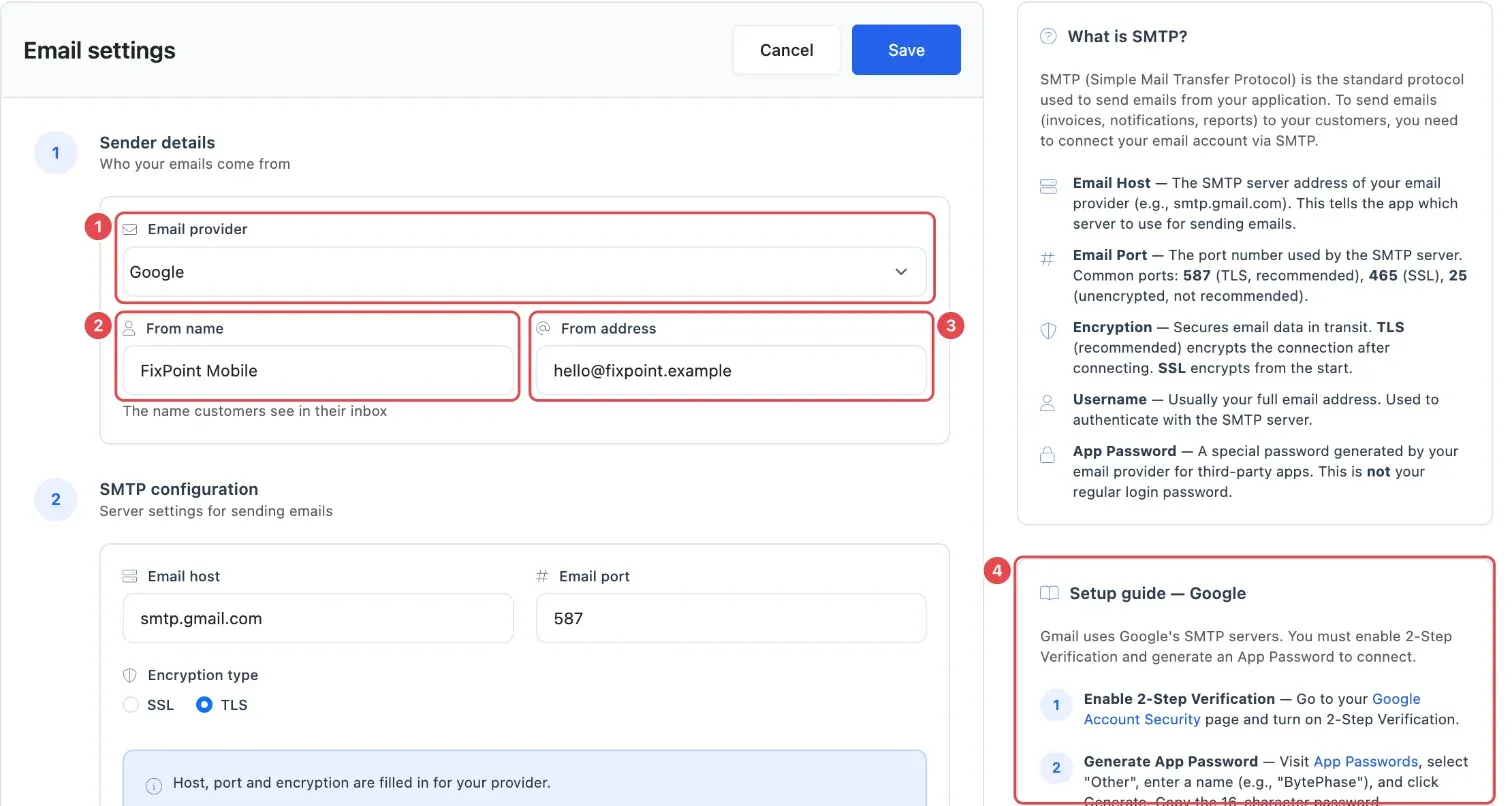Click the Email settings page title
1512x806 pixels.
[100, 50]
